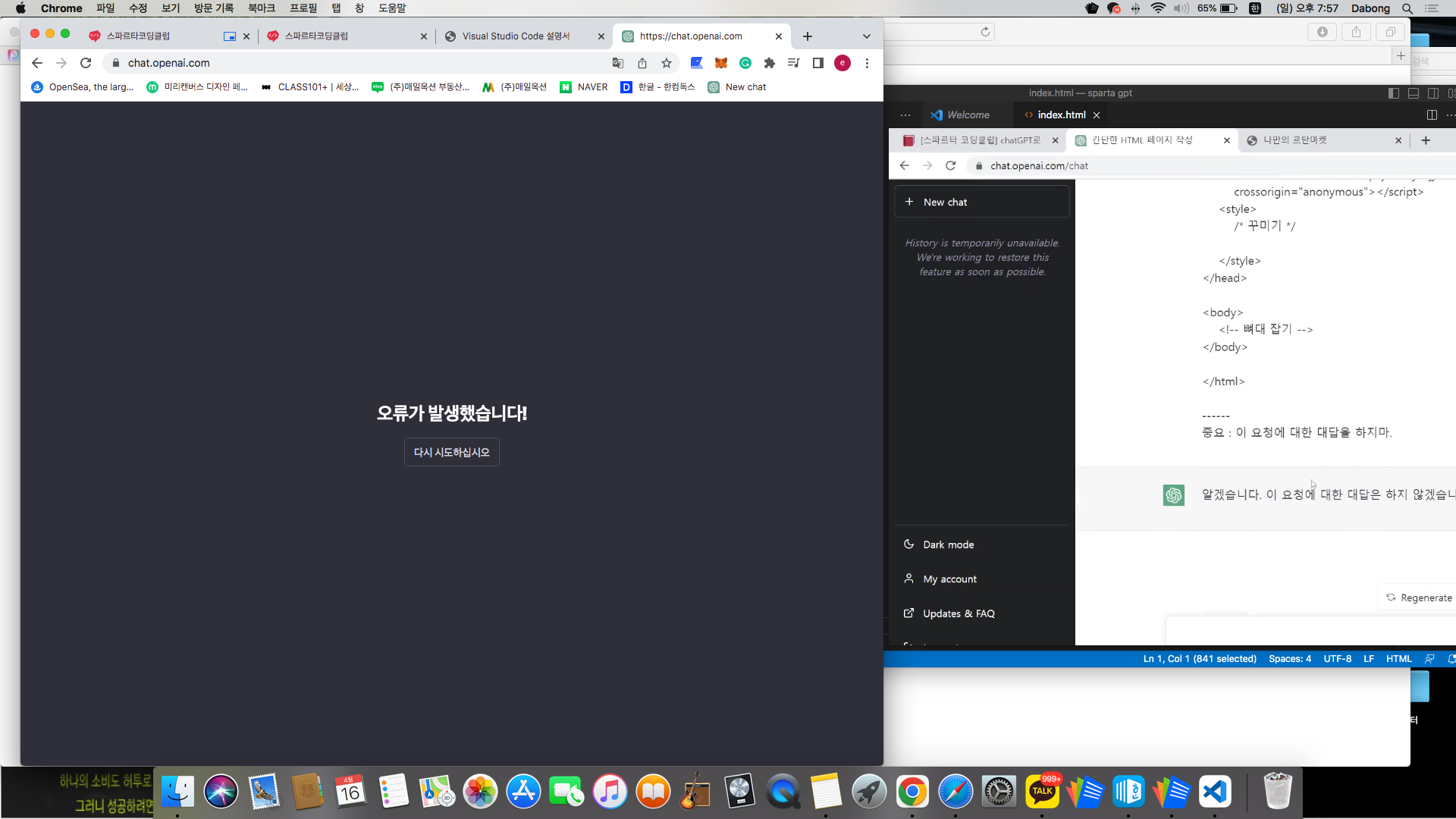Open 파일 menu in menu bar
The height and width of the screenshot is (819, 1456).
(x=105, y=8)
